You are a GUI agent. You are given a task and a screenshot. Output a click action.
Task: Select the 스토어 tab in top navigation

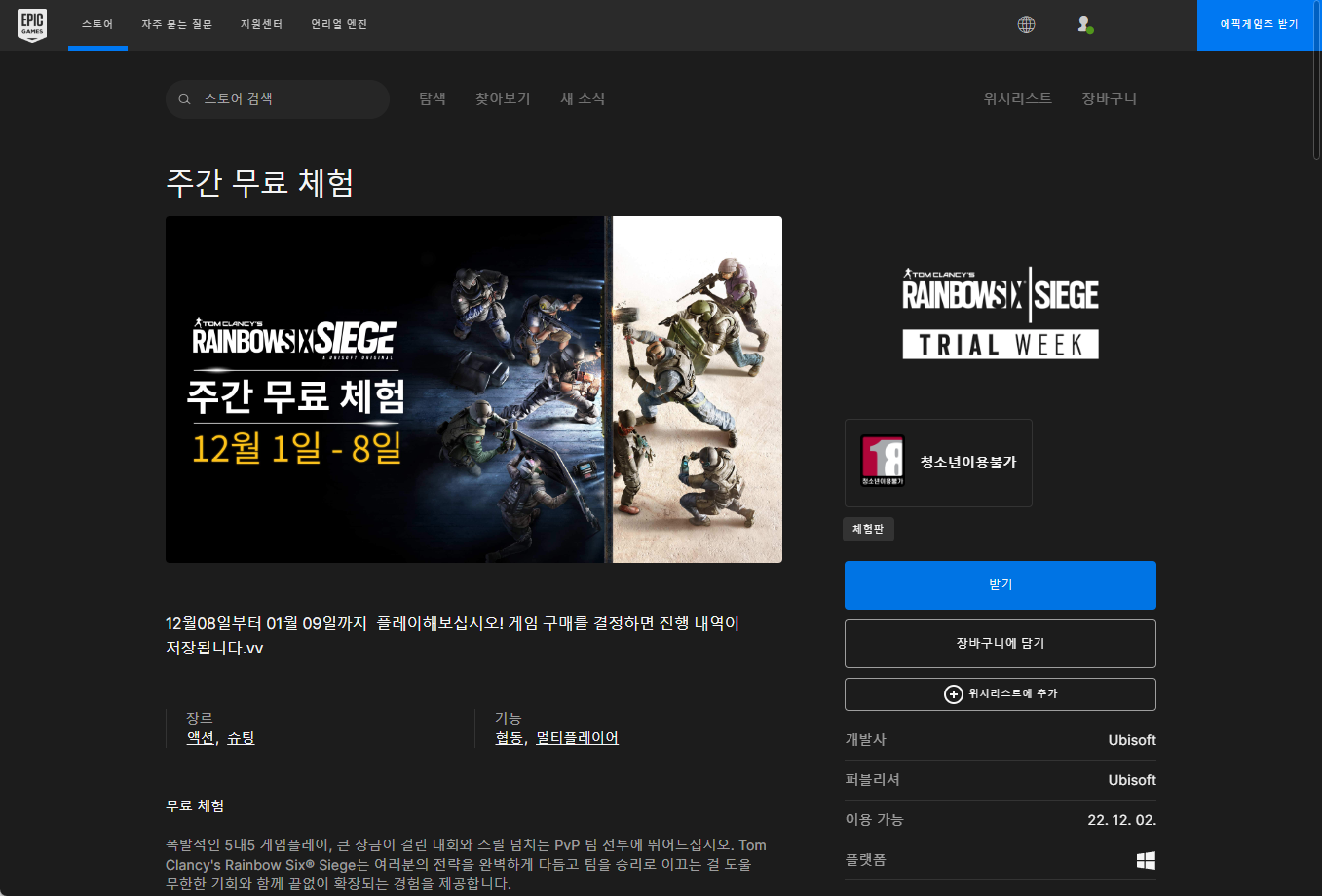point(97,24)
